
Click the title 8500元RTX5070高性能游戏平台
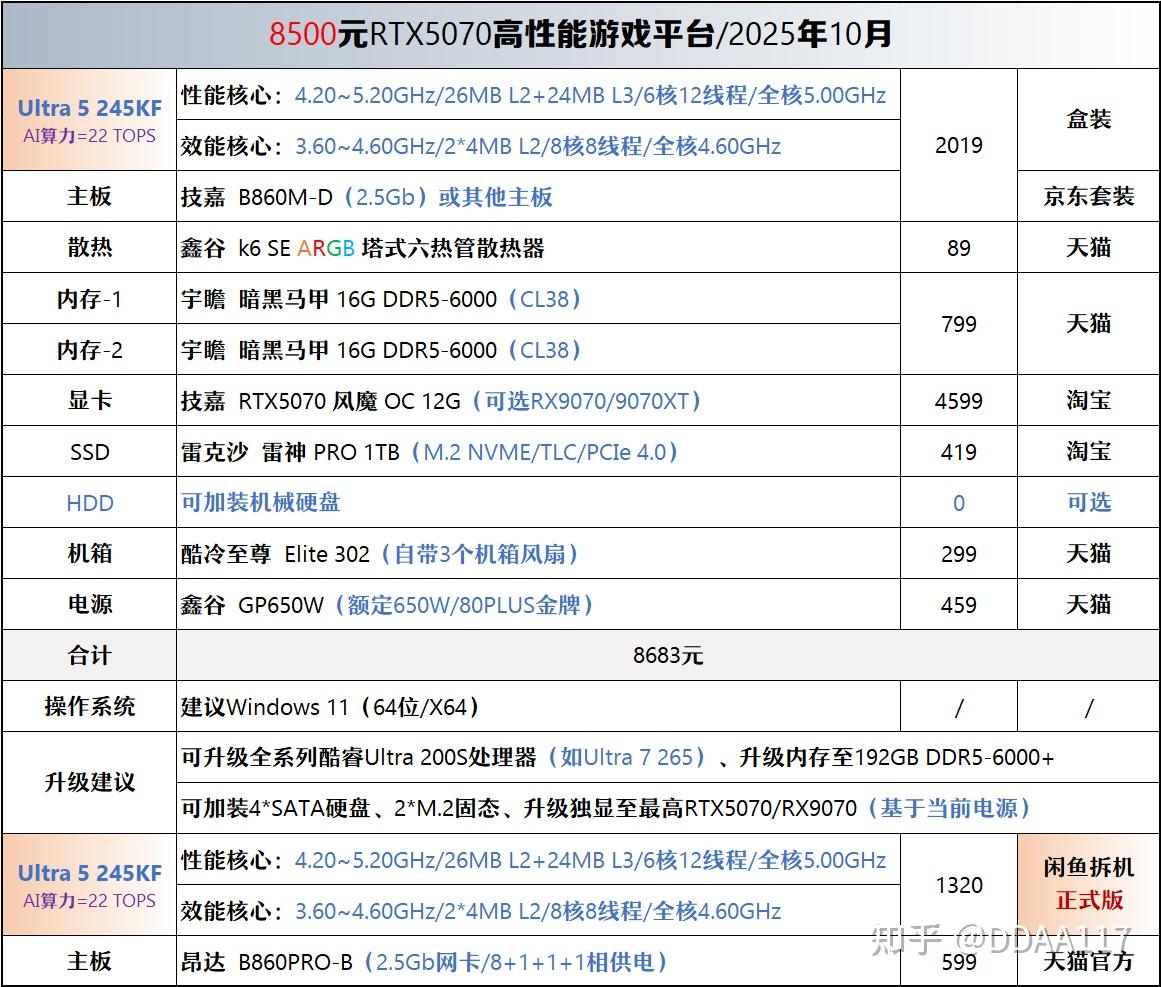pyautogui.click(x=492, y=34)
